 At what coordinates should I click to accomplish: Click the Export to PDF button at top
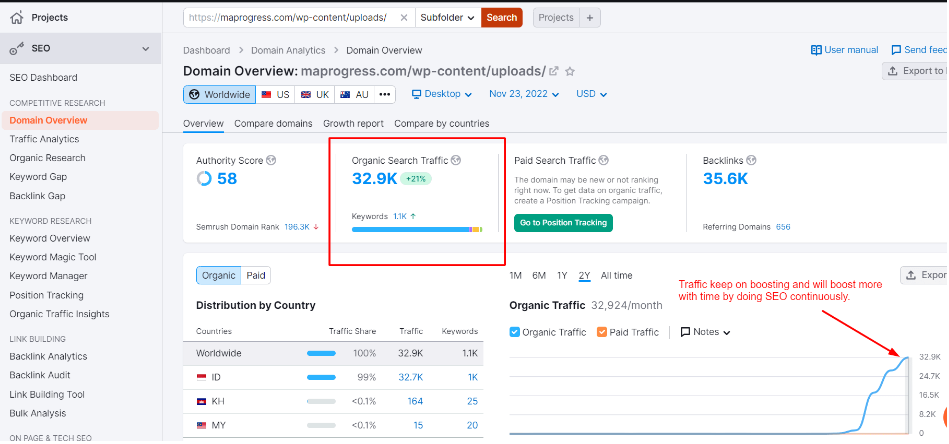tap(915, 71)
